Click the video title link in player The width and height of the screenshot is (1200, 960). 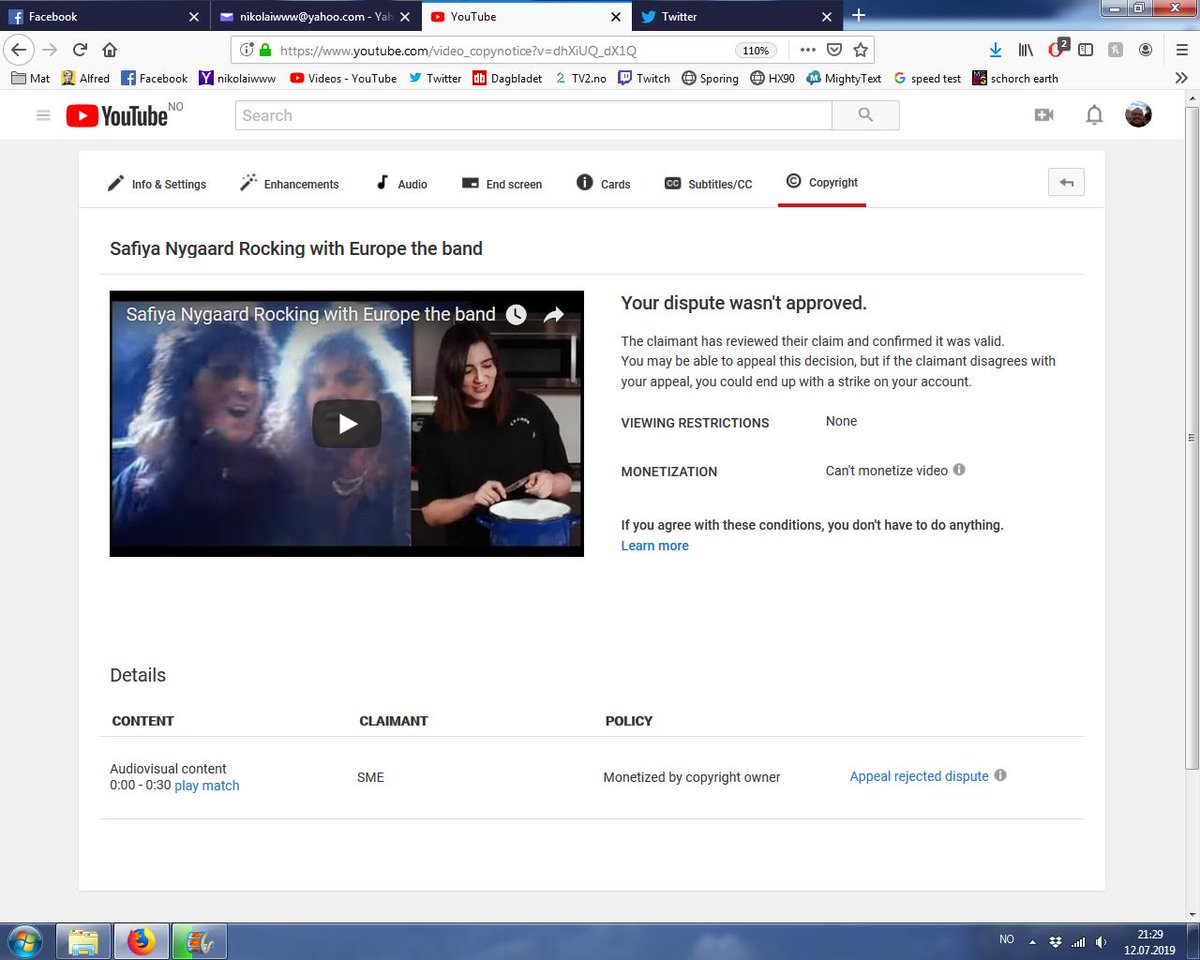pyautogui.click(x=311, y=314)
